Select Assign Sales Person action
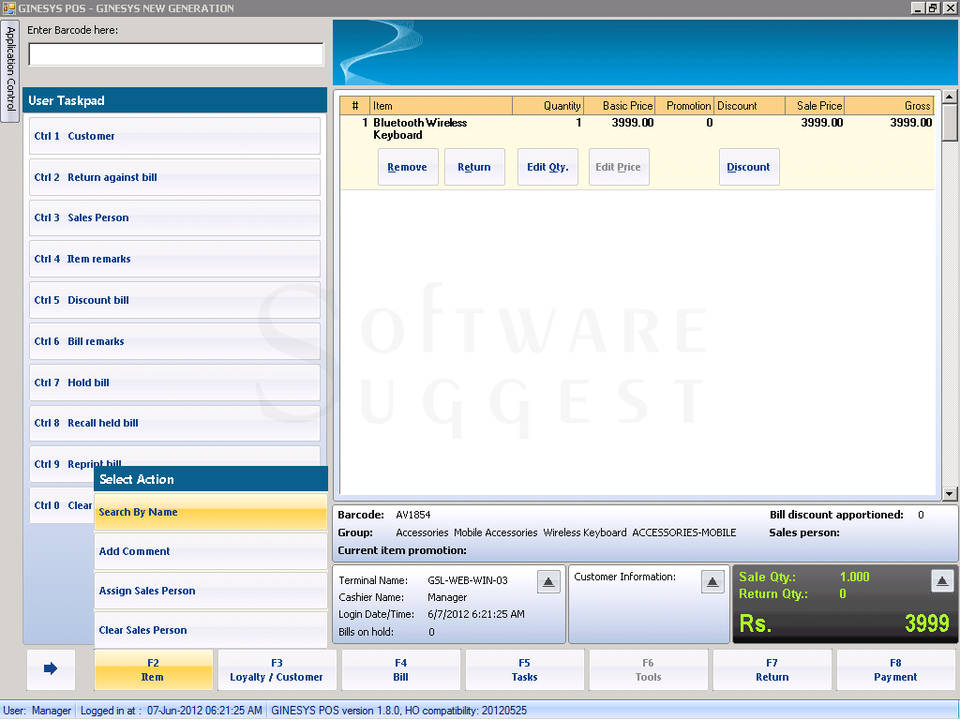This screenshot has height=720, width=960. (210, 591)
